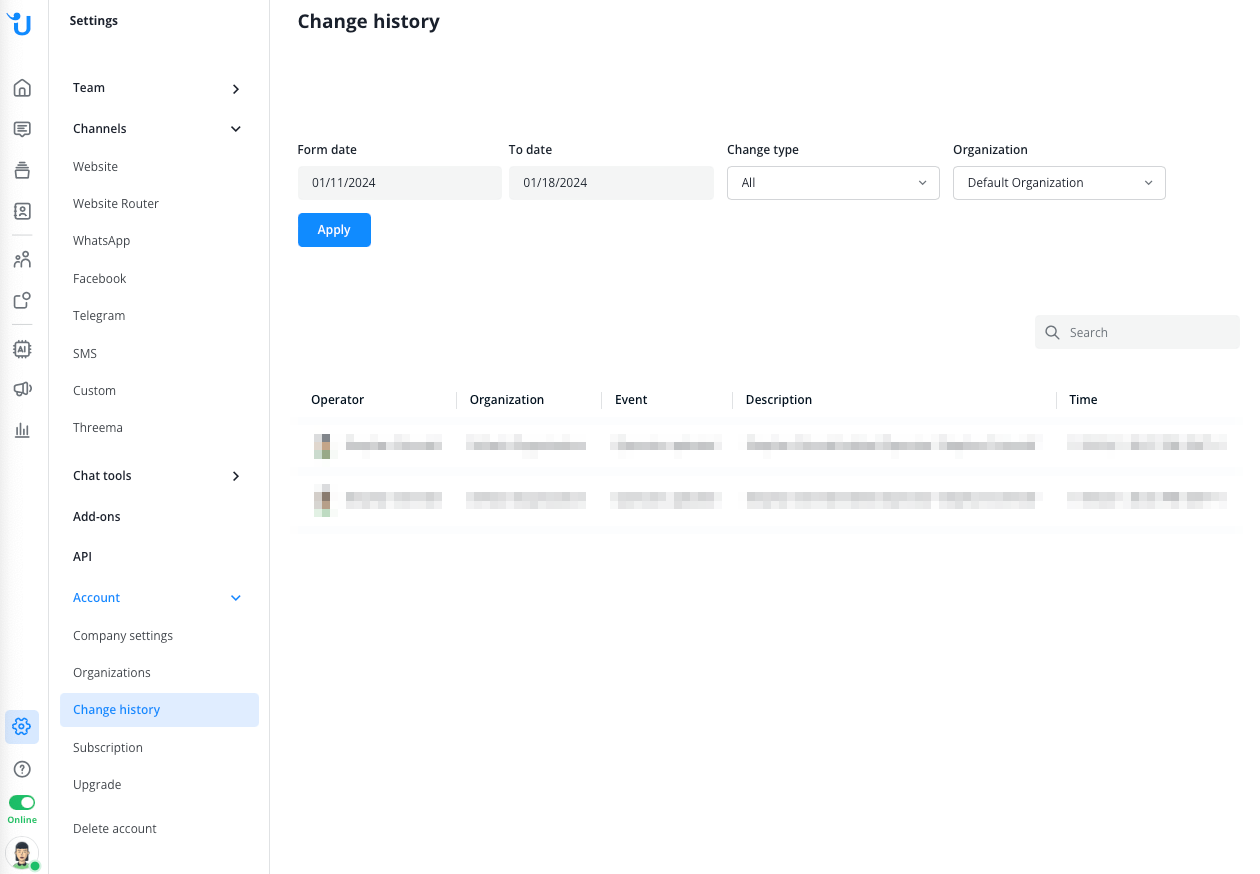Image resolution: width=1260 pixels, height=874 pixels.
Task: Open the Default Organization dropdown
Action: point(1058,183)
